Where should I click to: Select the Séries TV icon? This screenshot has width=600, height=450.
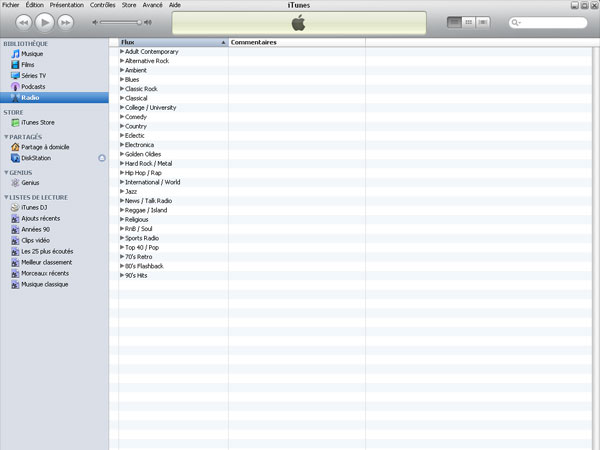pyautogui.click(x=15, y=75)
